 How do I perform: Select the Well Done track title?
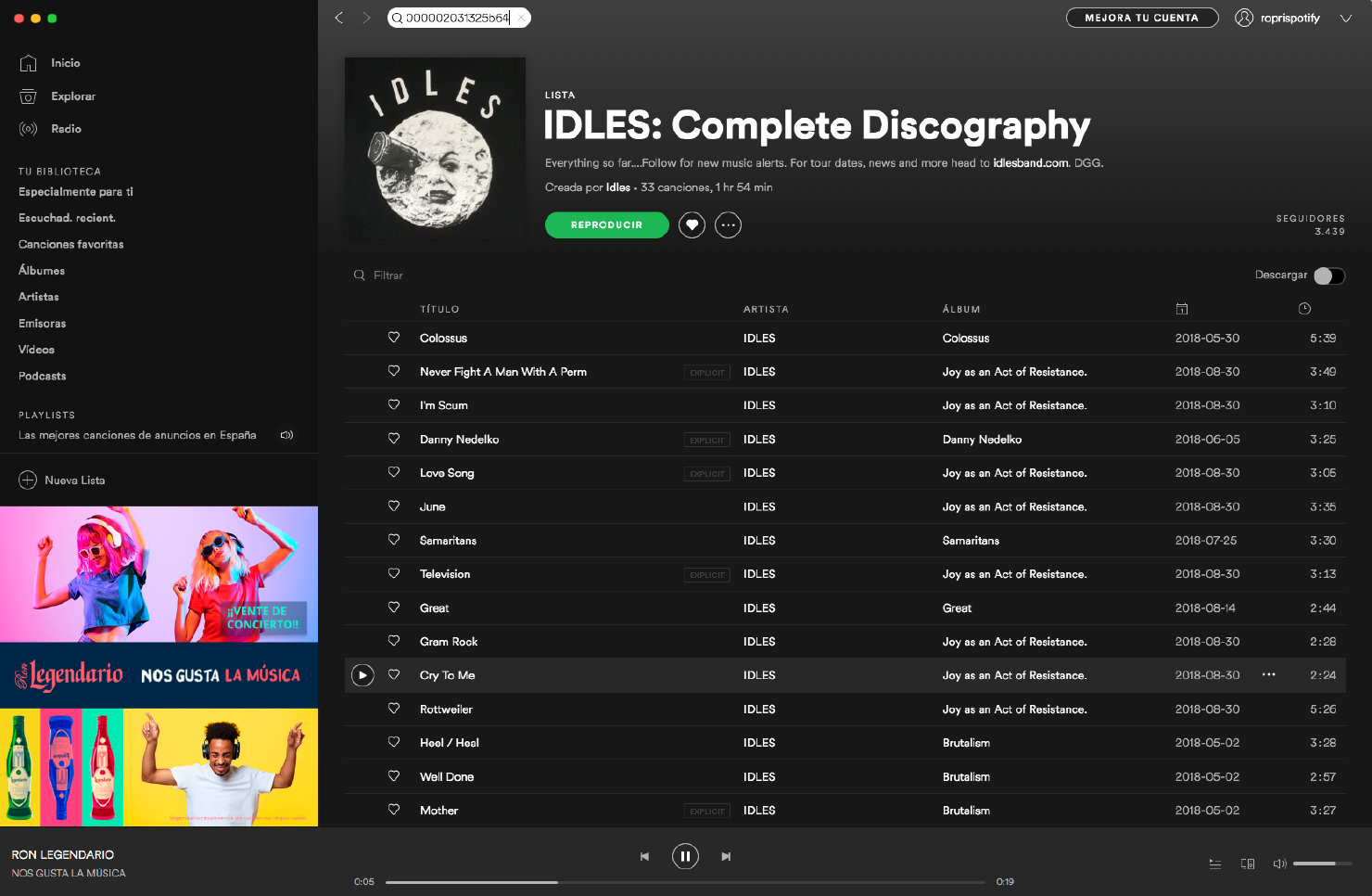pyautogui.click(x=447, y=777)
